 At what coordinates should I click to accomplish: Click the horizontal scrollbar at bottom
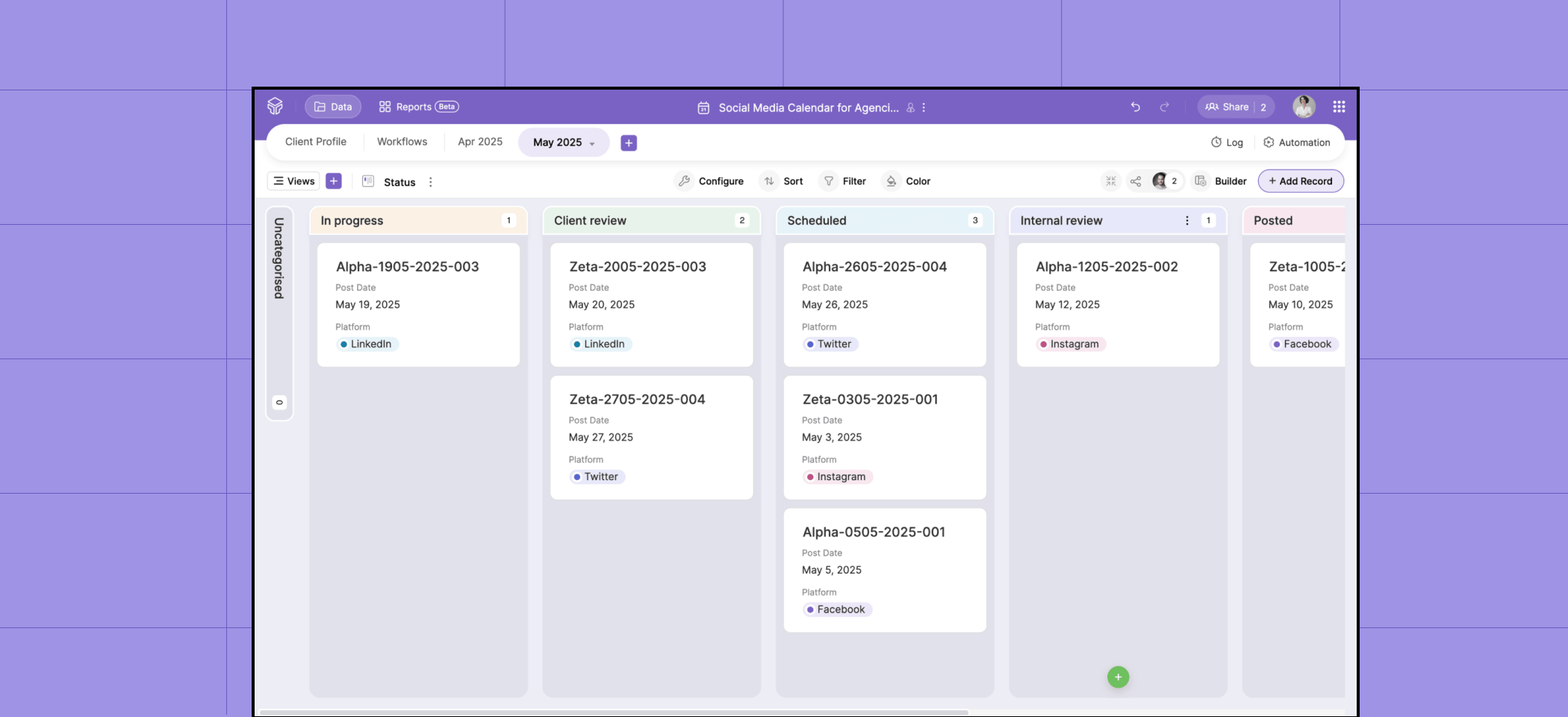point(612,713)
